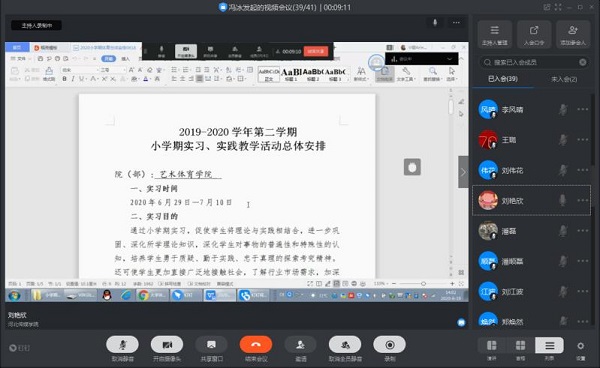Click 添加参会人 add participant
This screenshot has height=368, width=600.
[573, 34]
